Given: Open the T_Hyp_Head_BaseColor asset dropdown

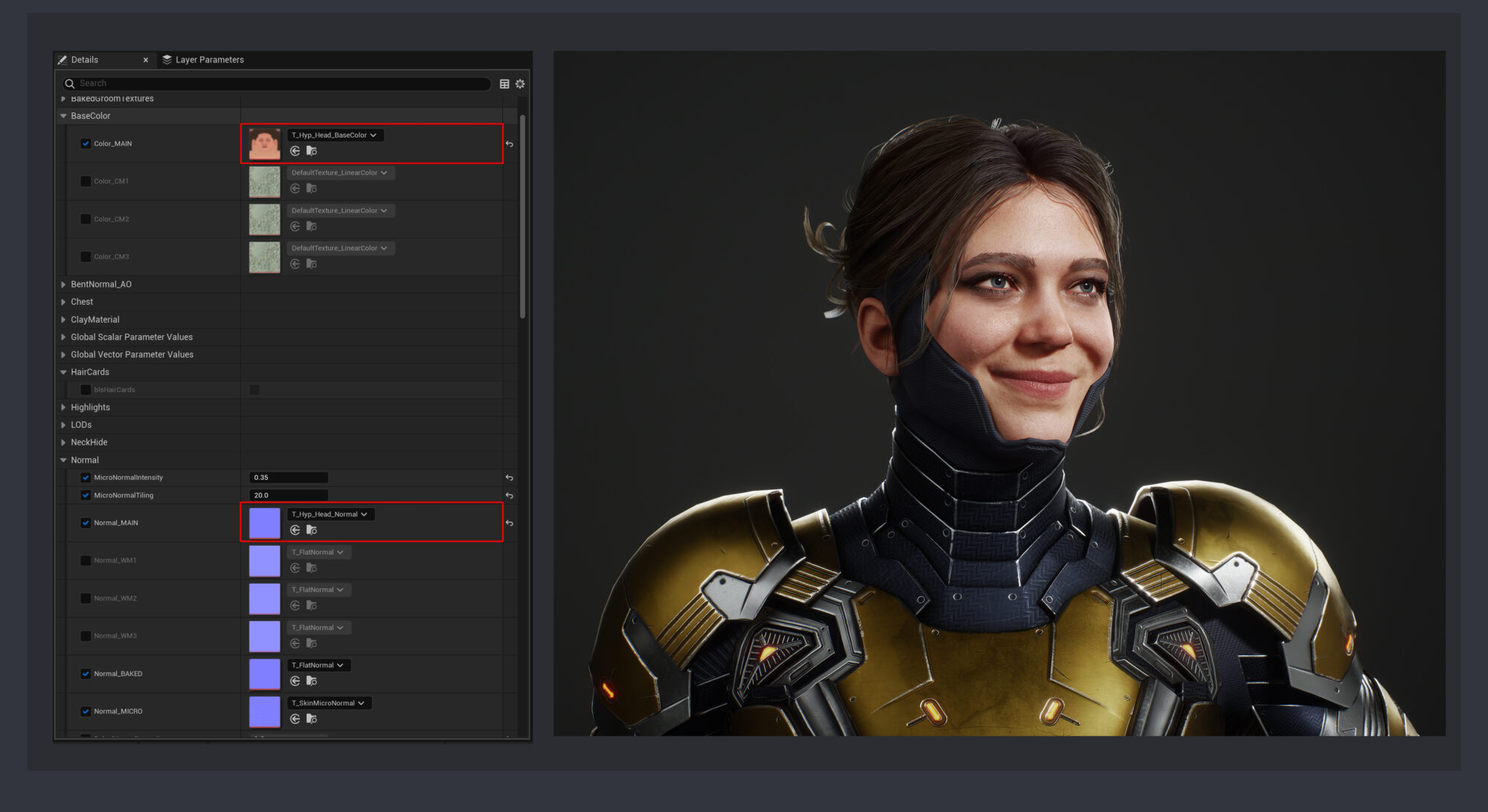Looking at the screenshot, I should (335, 135).
